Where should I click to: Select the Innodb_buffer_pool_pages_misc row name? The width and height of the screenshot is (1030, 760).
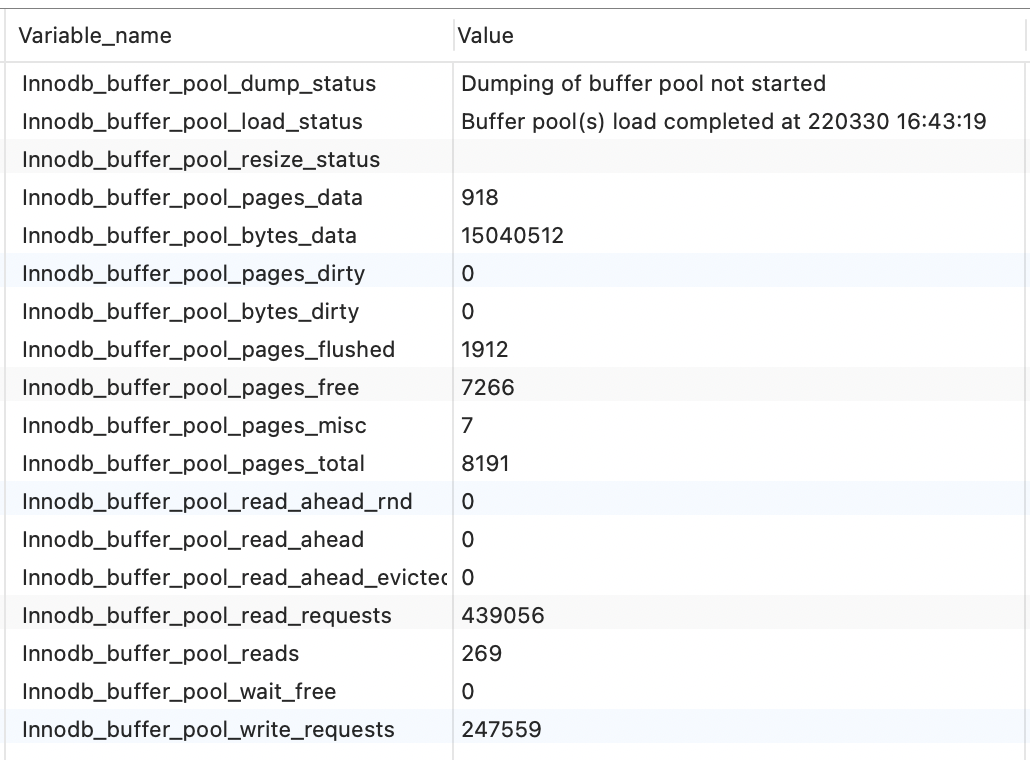click(194, 426)
